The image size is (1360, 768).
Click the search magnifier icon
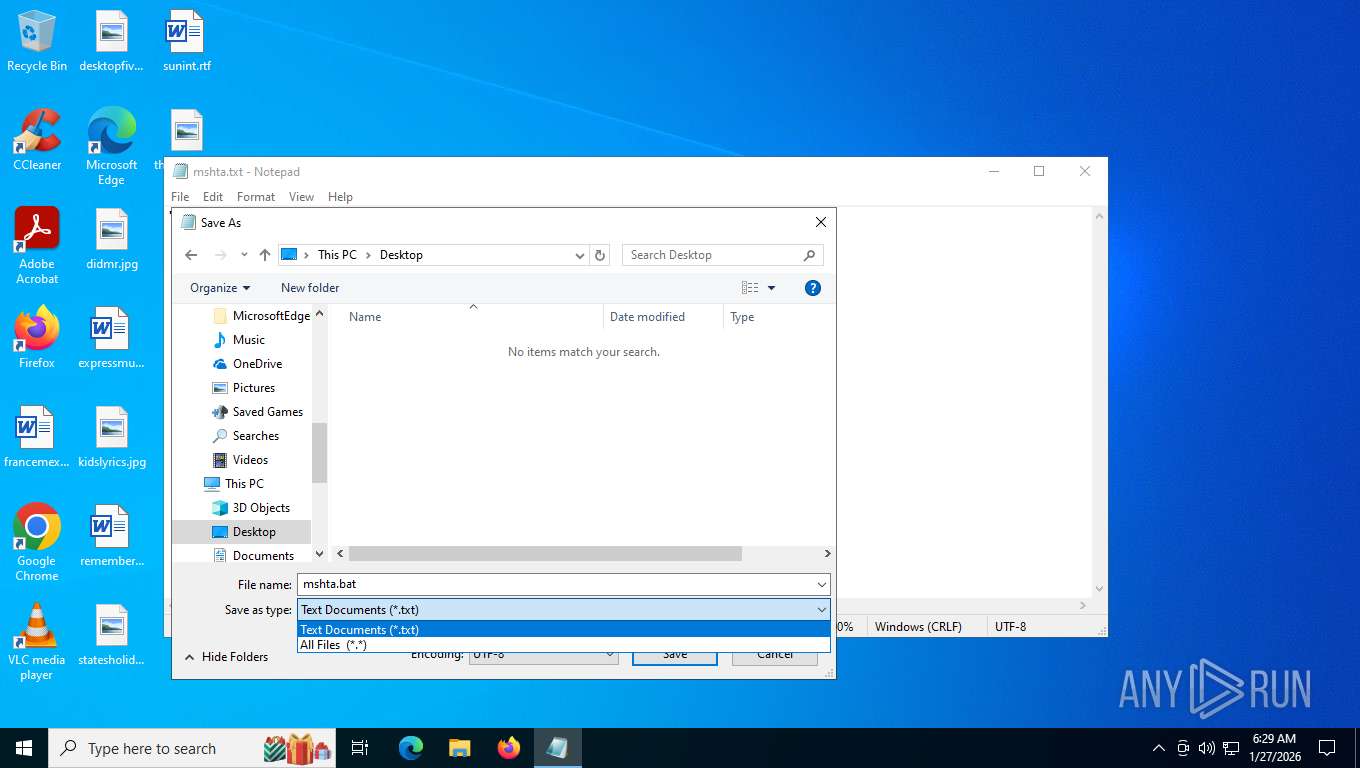(810, 255)
